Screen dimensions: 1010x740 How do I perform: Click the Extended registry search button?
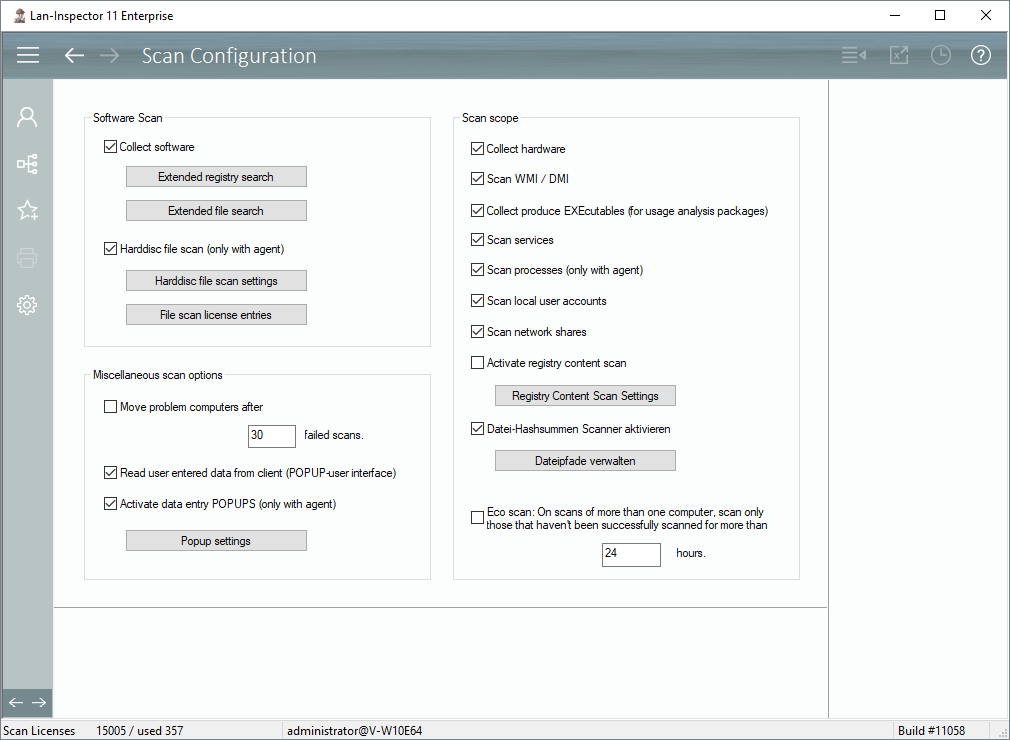(216, 177)
